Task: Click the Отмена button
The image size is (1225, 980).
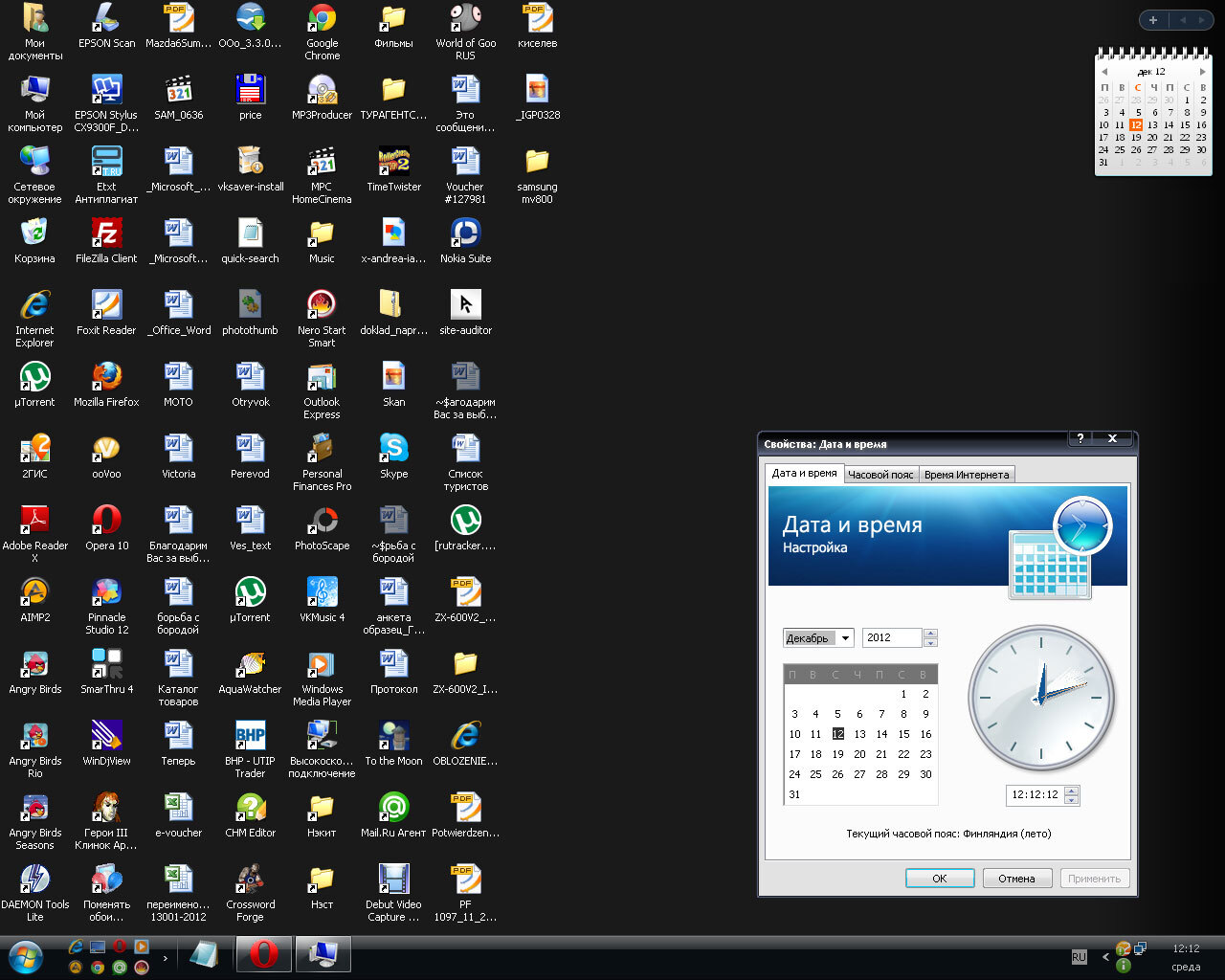Action: (1016, 879)
